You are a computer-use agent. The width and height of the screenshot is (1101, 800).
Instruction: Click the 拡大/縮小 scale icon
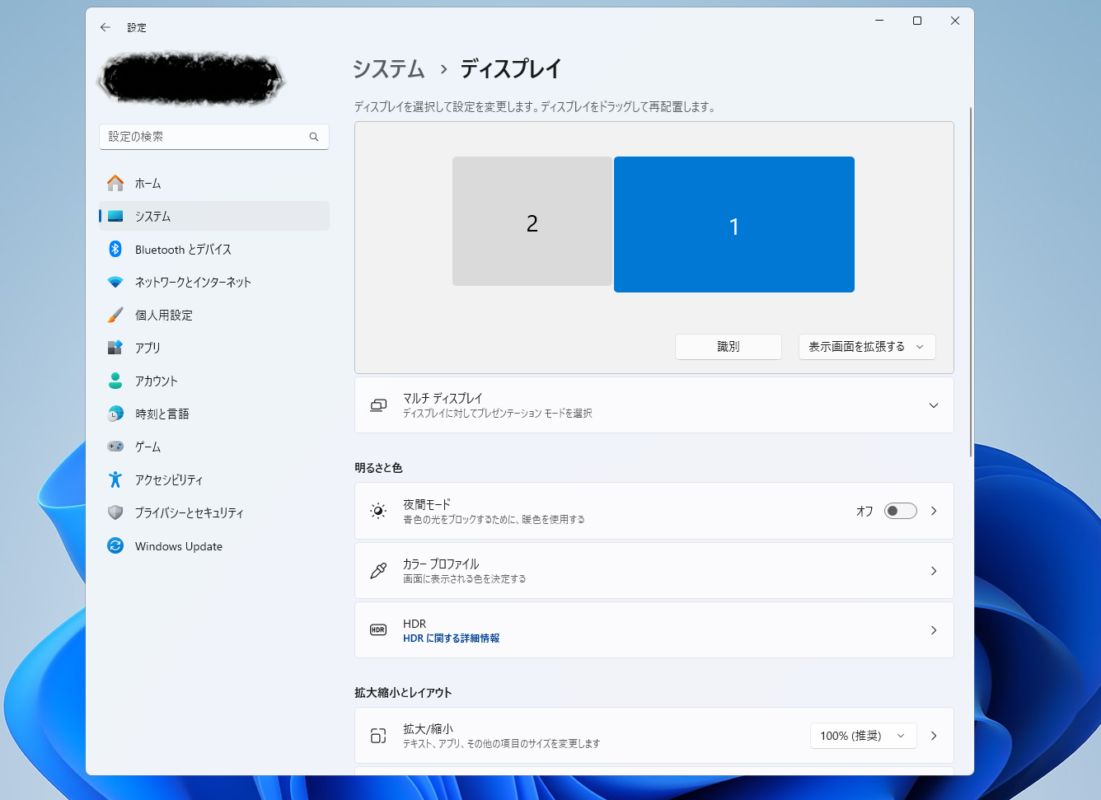378,736
